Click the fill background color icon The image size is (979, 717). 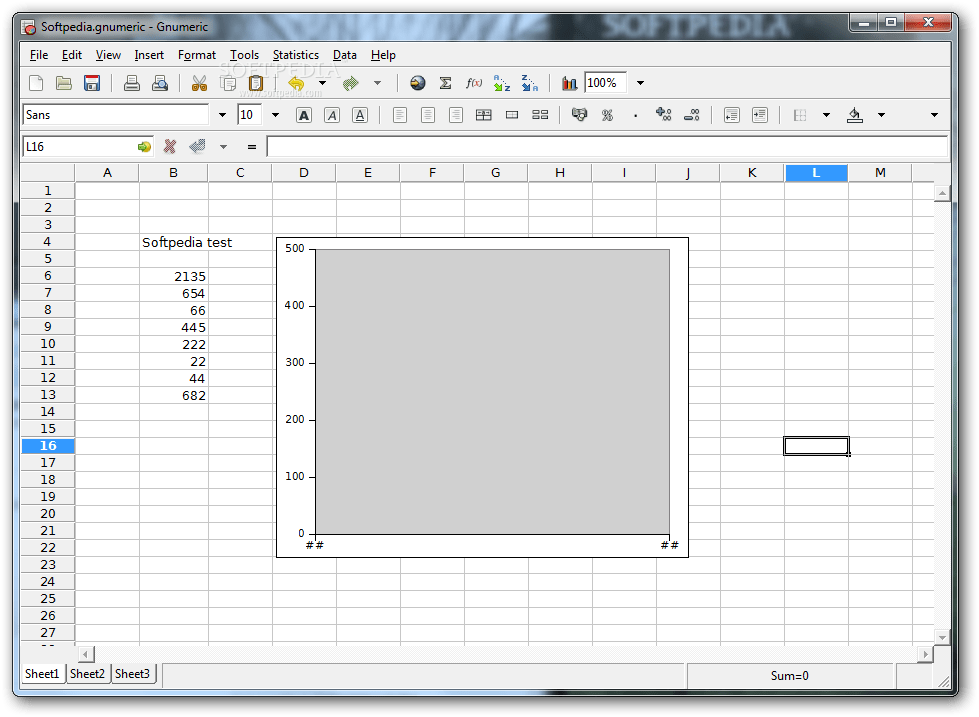[855, 115]
